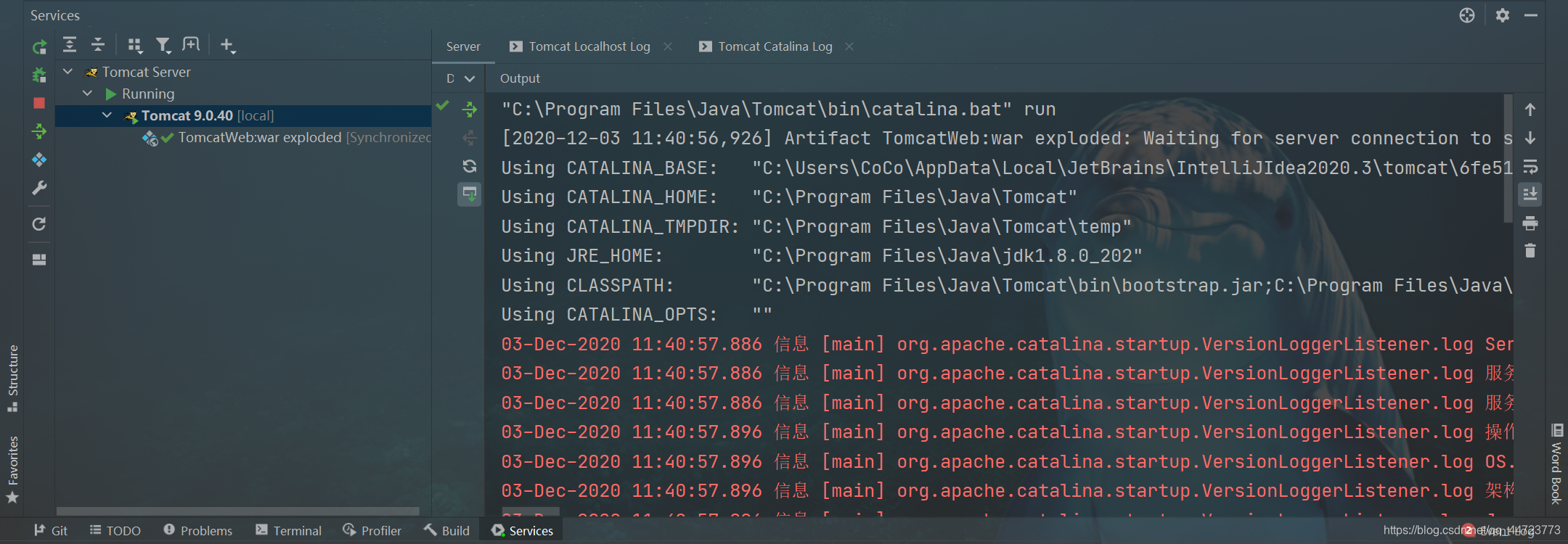Click the refresh deployment status icon

coord(470,166)
